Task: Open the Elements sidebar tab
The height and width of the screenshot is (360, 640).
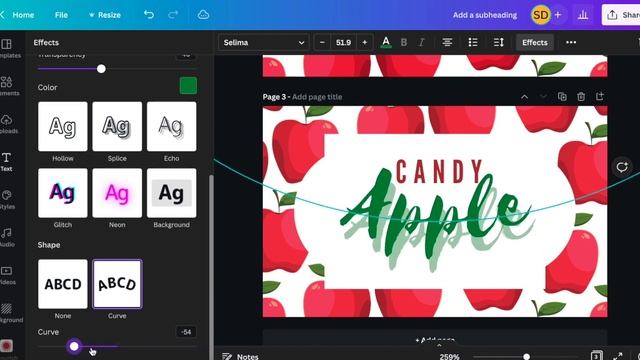Action: tap(7, 86)
